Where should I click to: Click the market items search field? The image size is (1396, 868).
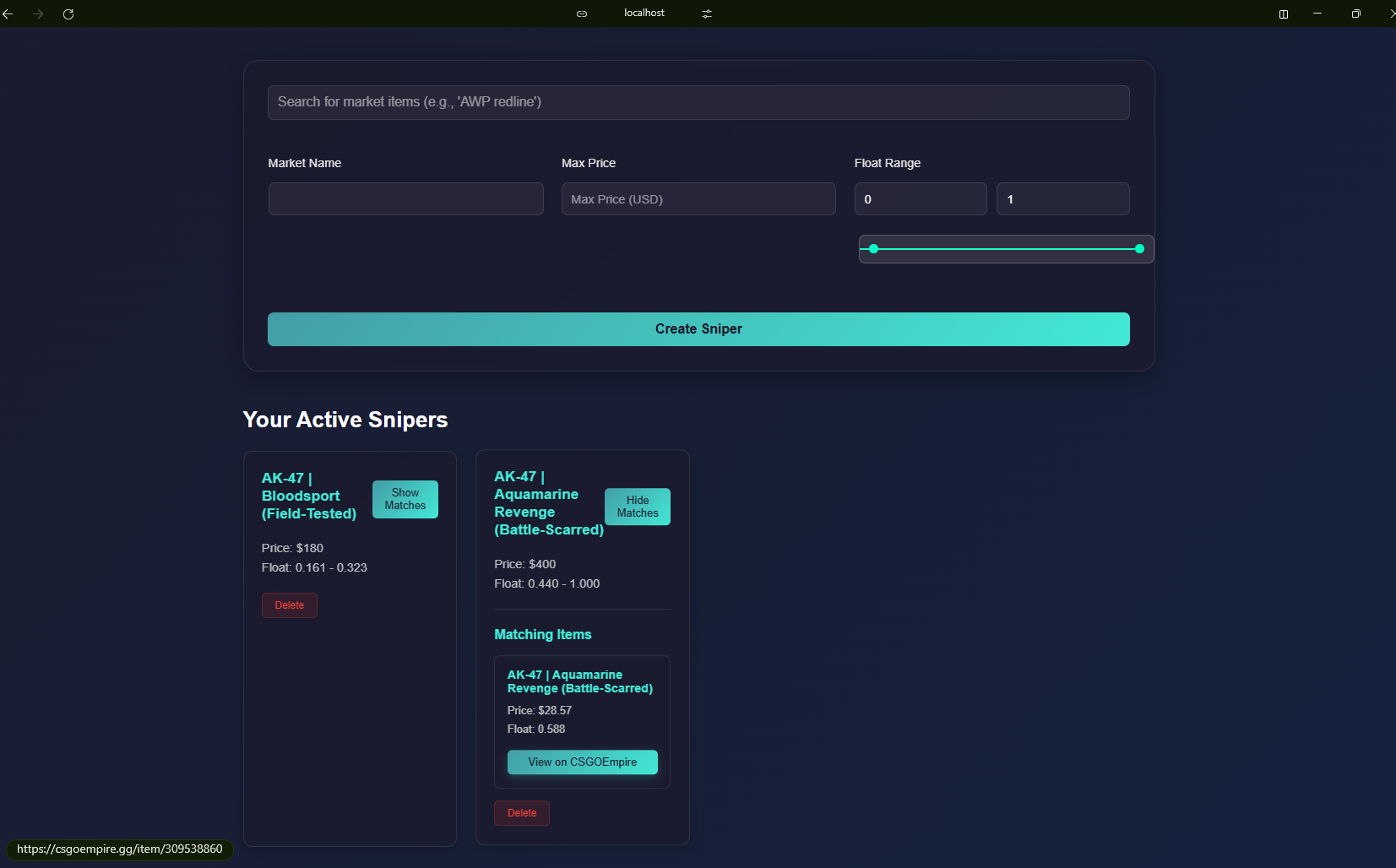tap(698, 102)
